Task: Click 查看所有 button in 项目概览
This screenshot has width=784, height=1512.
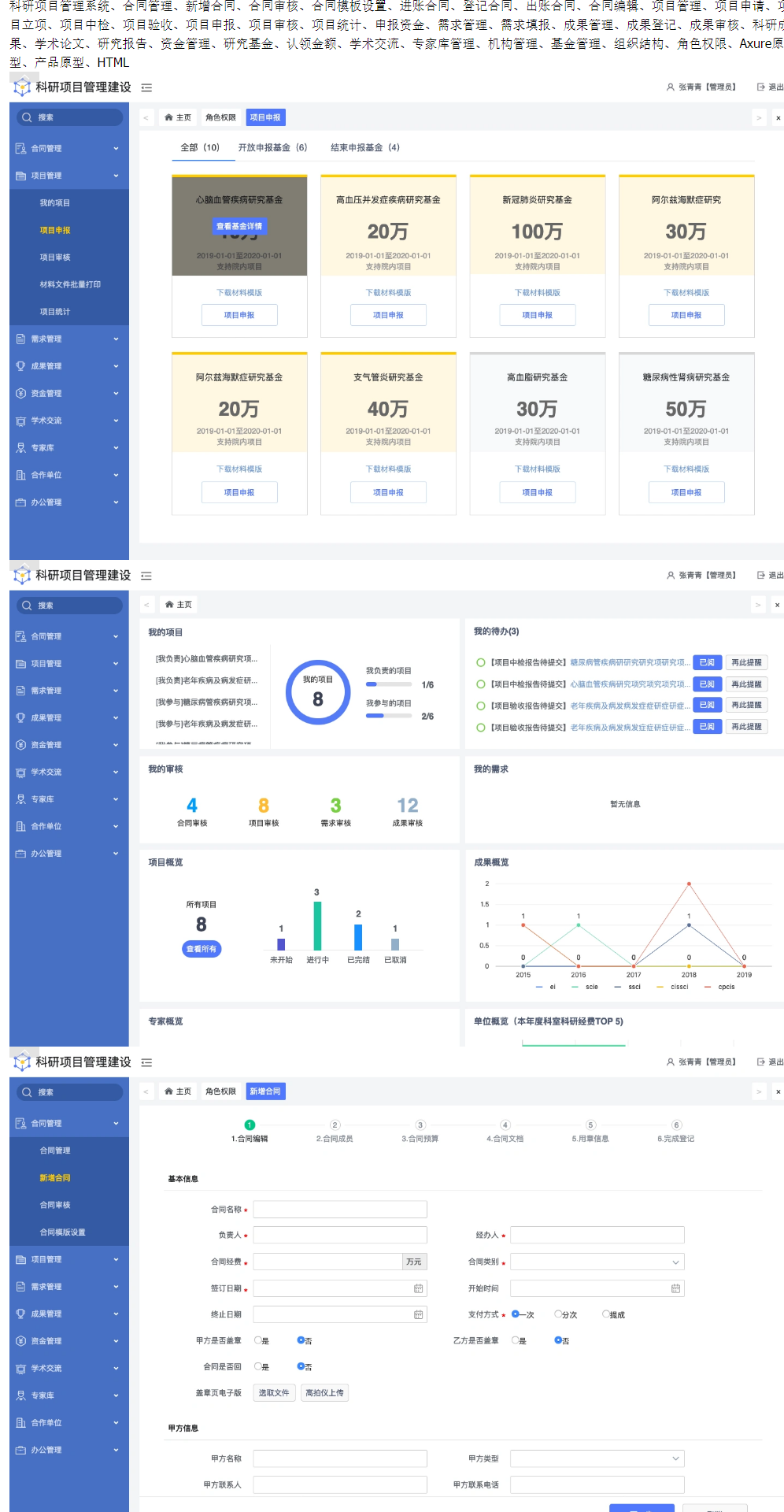Action: [202, 949]
